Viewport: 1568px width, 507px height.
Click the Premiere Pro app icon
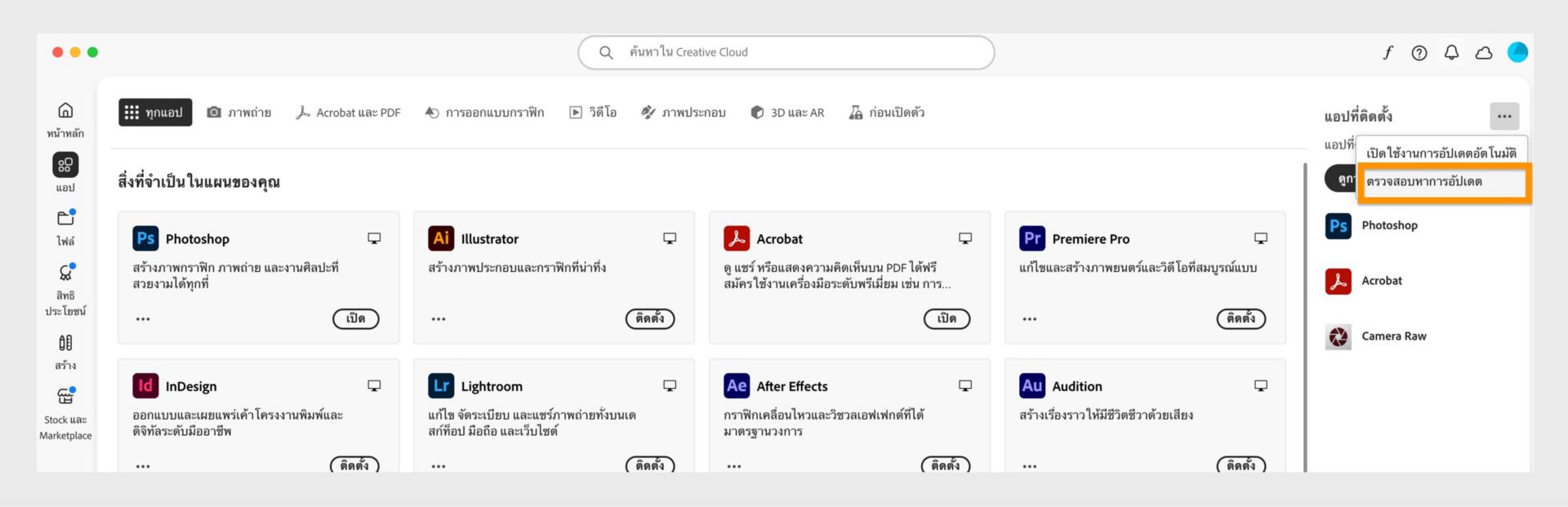(x=1032, y=238)
